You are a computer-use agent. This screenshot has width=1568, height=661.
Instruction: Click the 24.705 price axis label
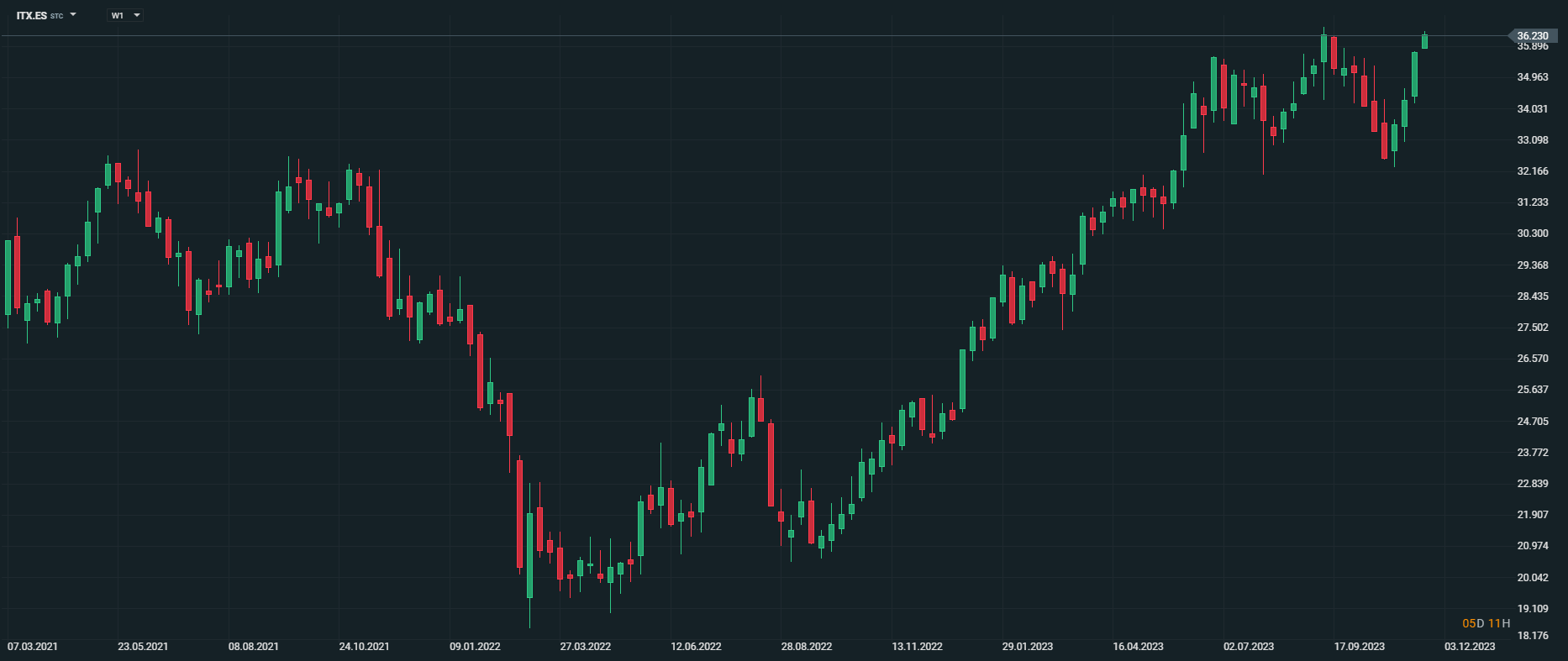tap(1532, 422)
